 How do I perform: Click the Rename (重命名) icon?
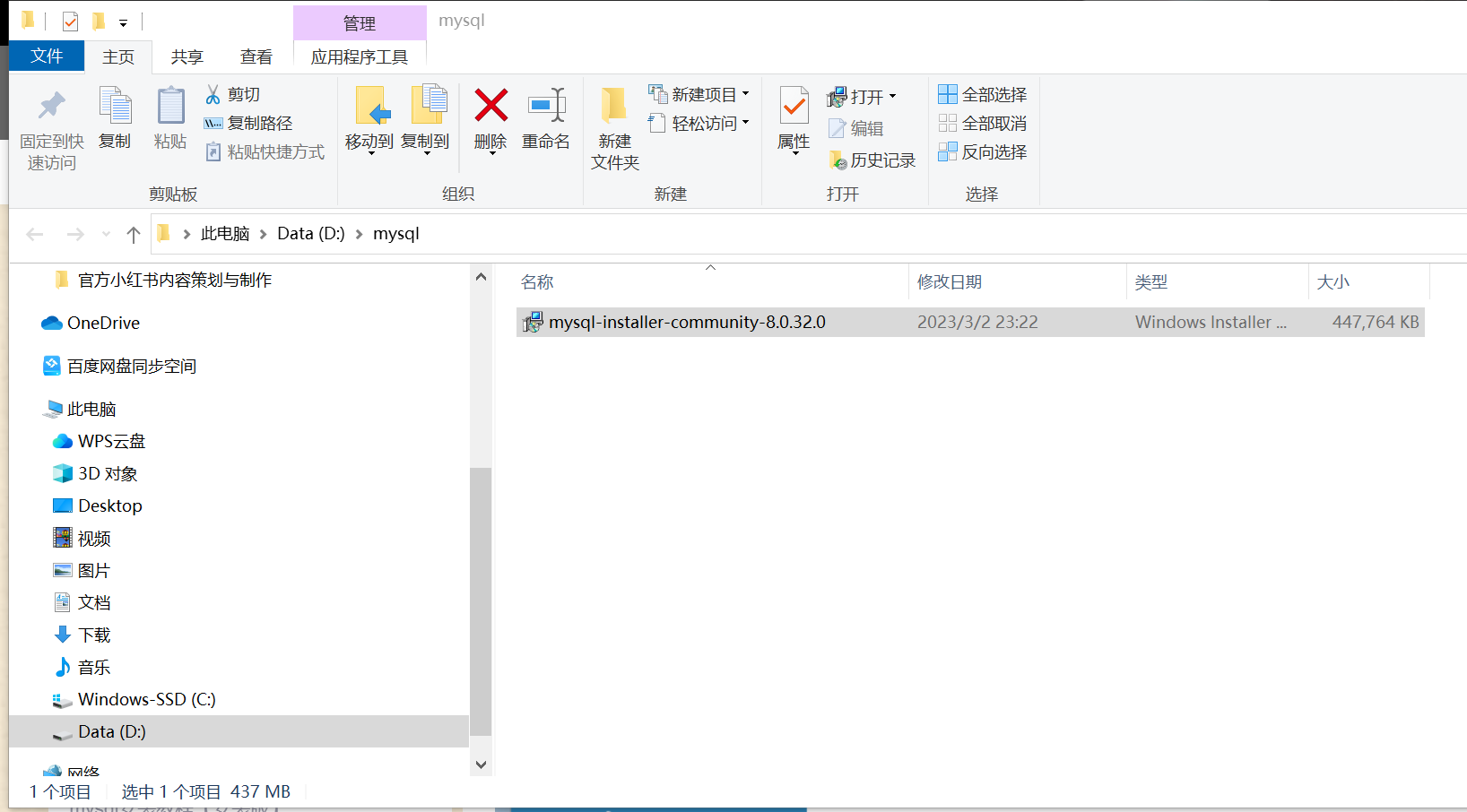[x=546, y=106]
